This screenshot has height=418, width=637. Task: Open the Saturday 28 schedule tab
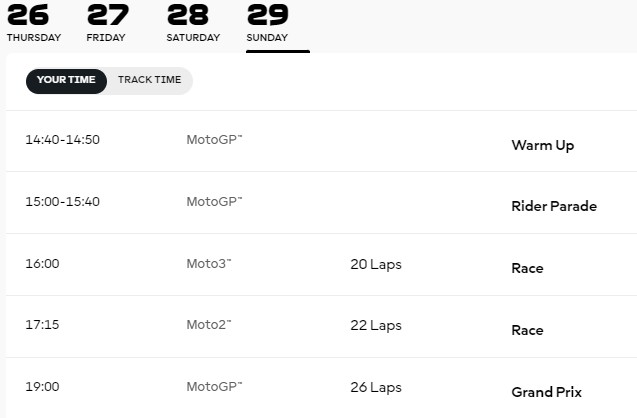[193, 23]
